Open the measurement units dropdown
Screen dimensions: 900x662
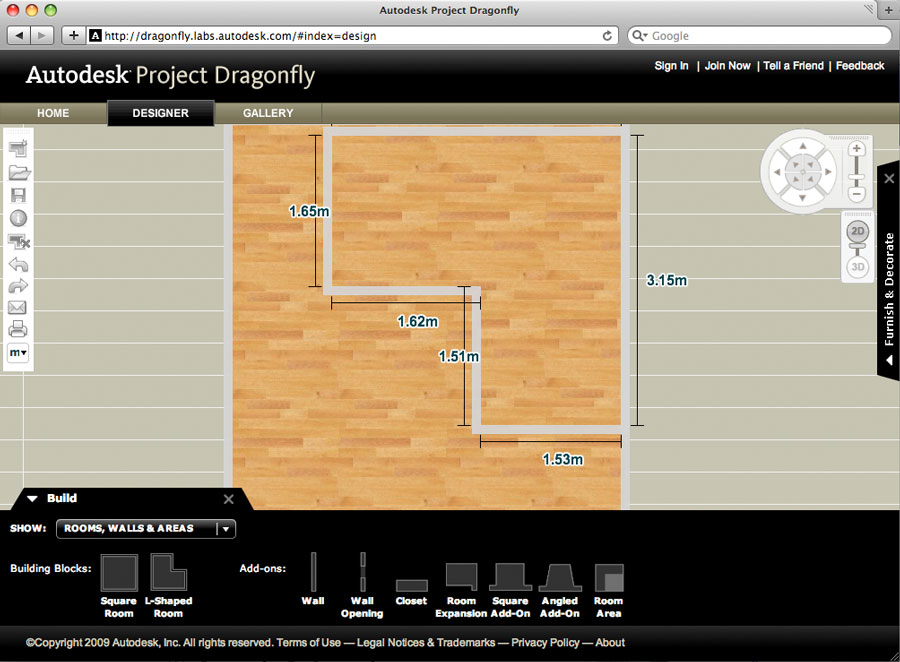point(18,353)
